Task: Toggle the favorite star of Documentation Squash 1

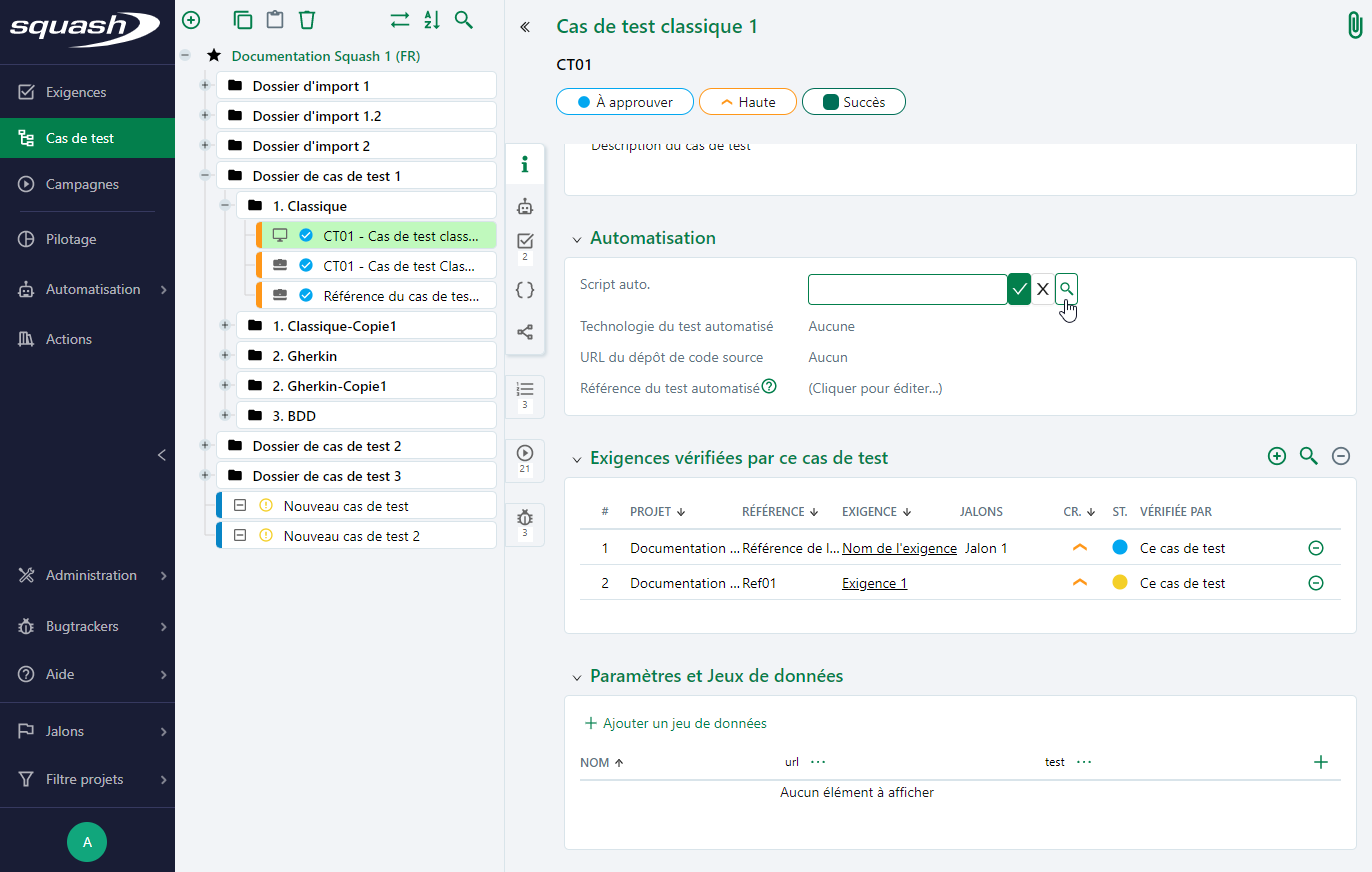Action: click(213, 56)
